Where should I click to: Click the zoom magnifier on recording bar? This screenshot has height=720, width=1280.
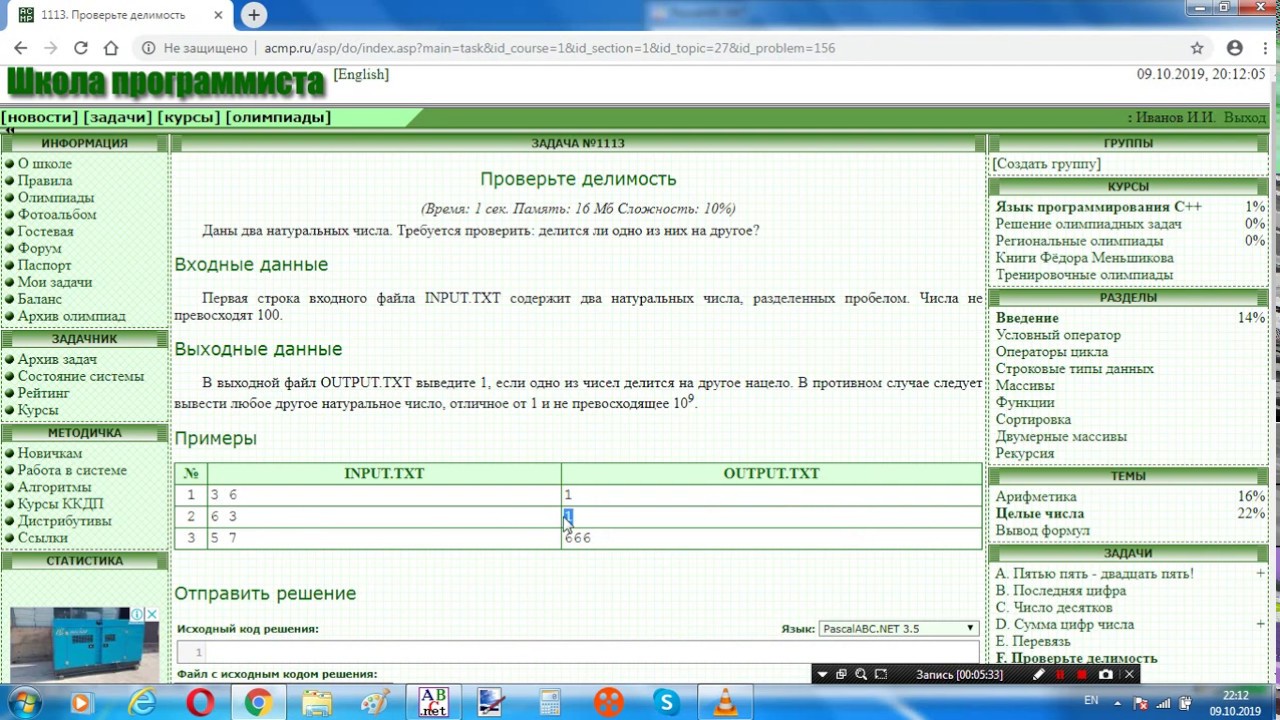pos(861,675)
